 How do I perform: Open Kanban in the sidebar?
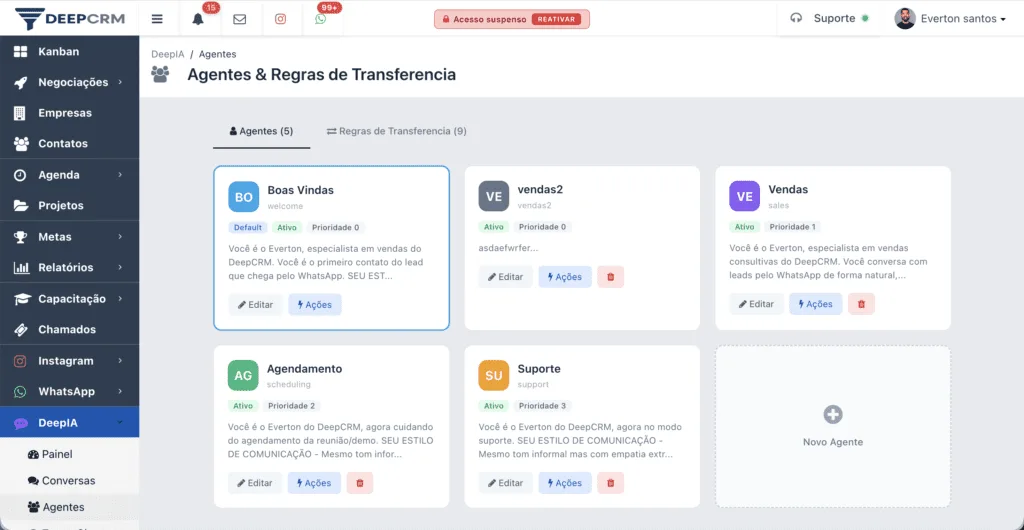pyautogui.click(x=69, y=52)
